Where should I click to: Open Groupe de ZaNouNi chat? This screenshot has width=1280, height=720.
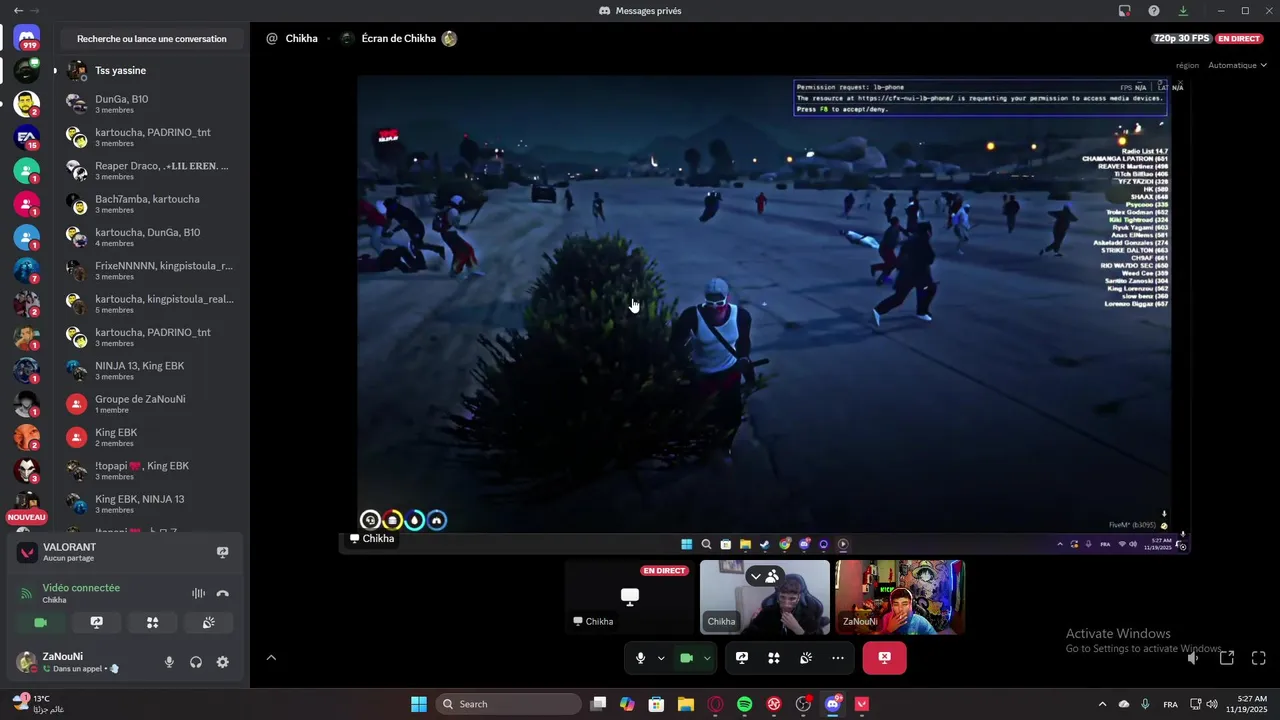coord(150,404)
